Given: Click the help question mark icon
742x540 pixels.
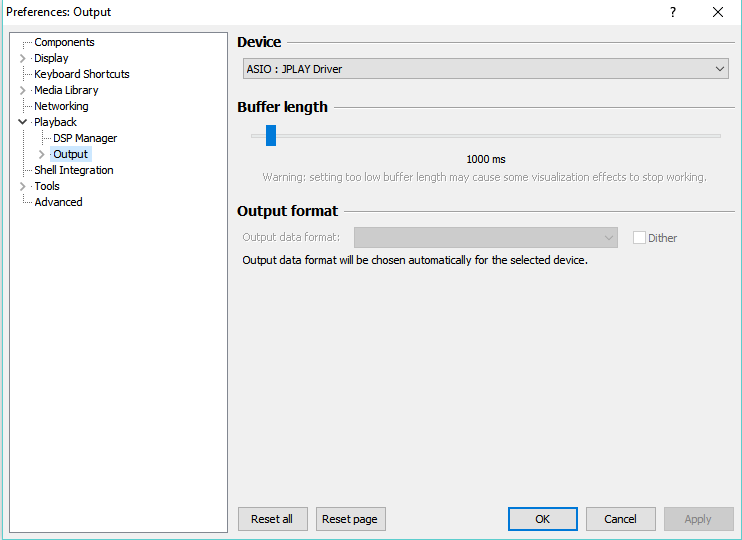Looking at the screenshot, I should [x=673, y=12].
